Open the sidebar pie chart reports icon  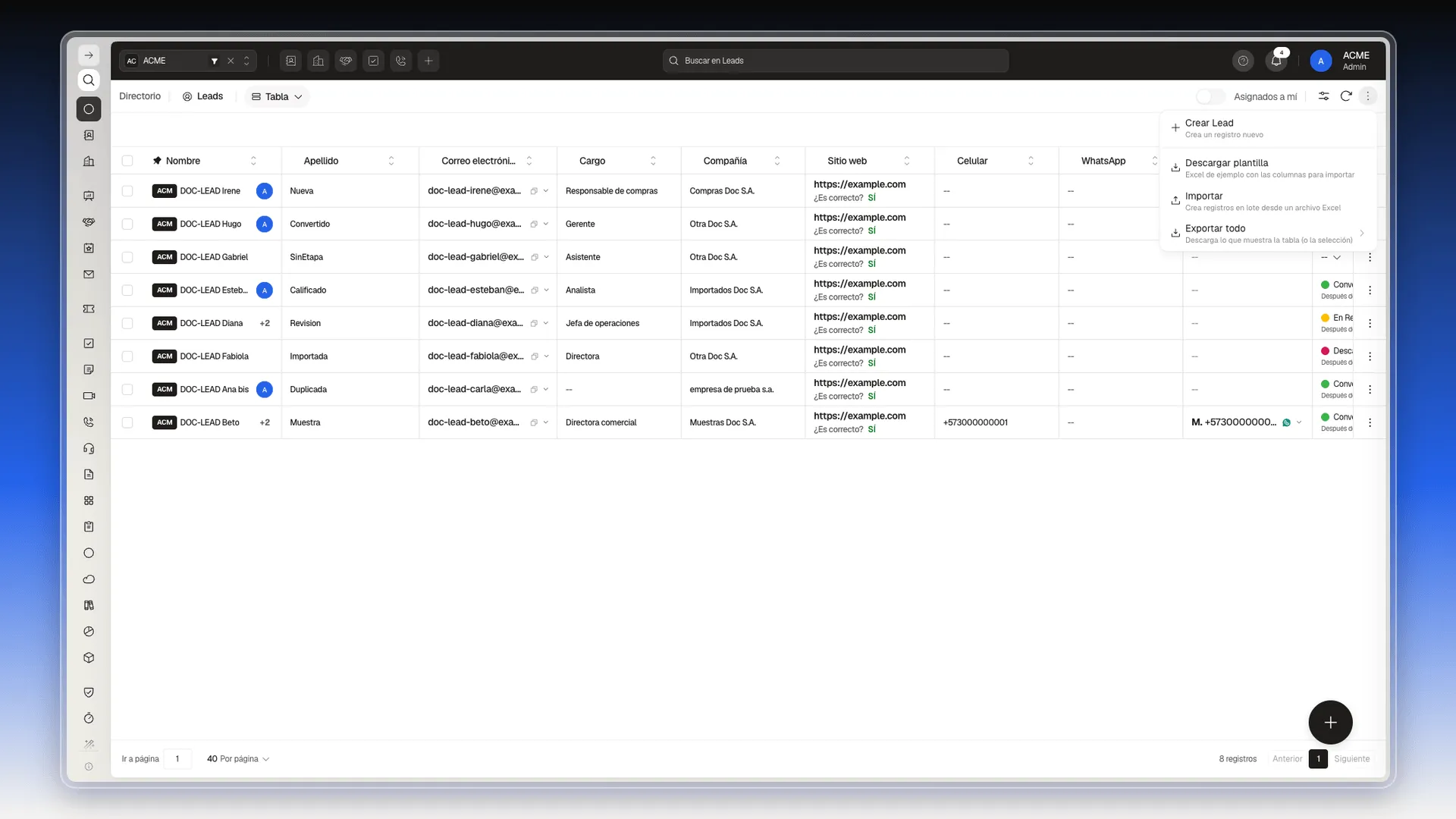(x=89, y=632)
